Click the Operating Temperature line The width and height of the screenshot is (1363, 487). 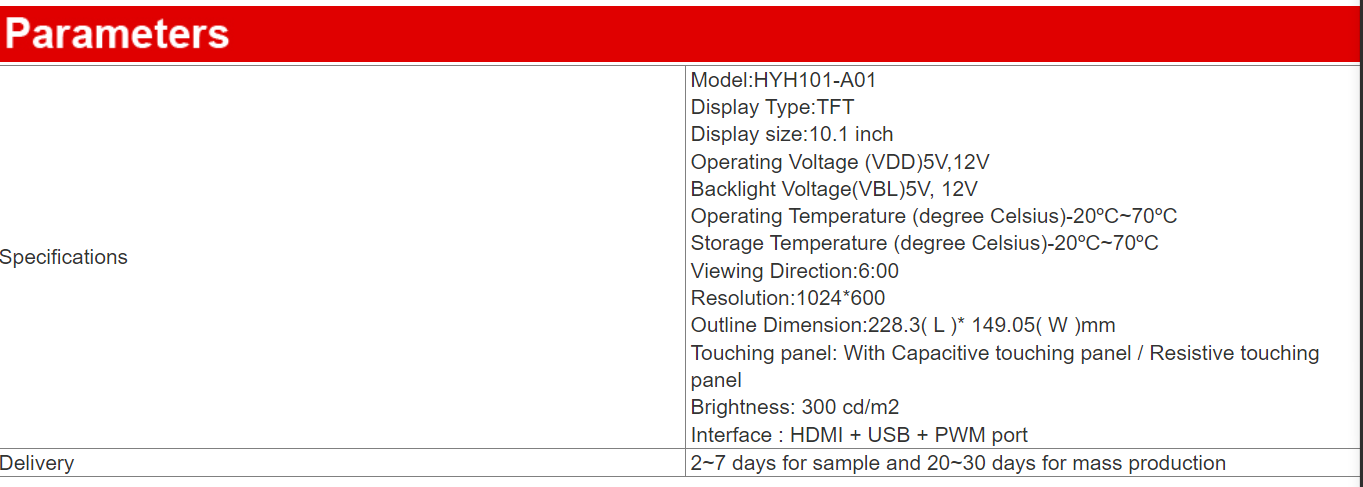point(934,216)
